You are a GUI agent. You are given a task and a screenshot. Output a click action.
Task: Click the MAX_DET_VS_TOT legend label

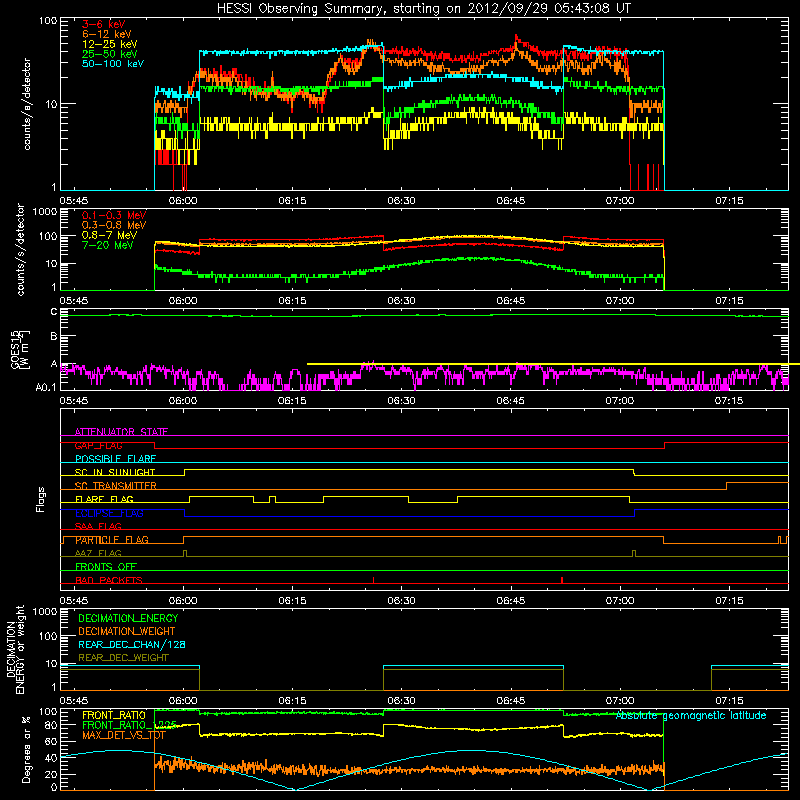pyautogui.click(x=124, y=735)
